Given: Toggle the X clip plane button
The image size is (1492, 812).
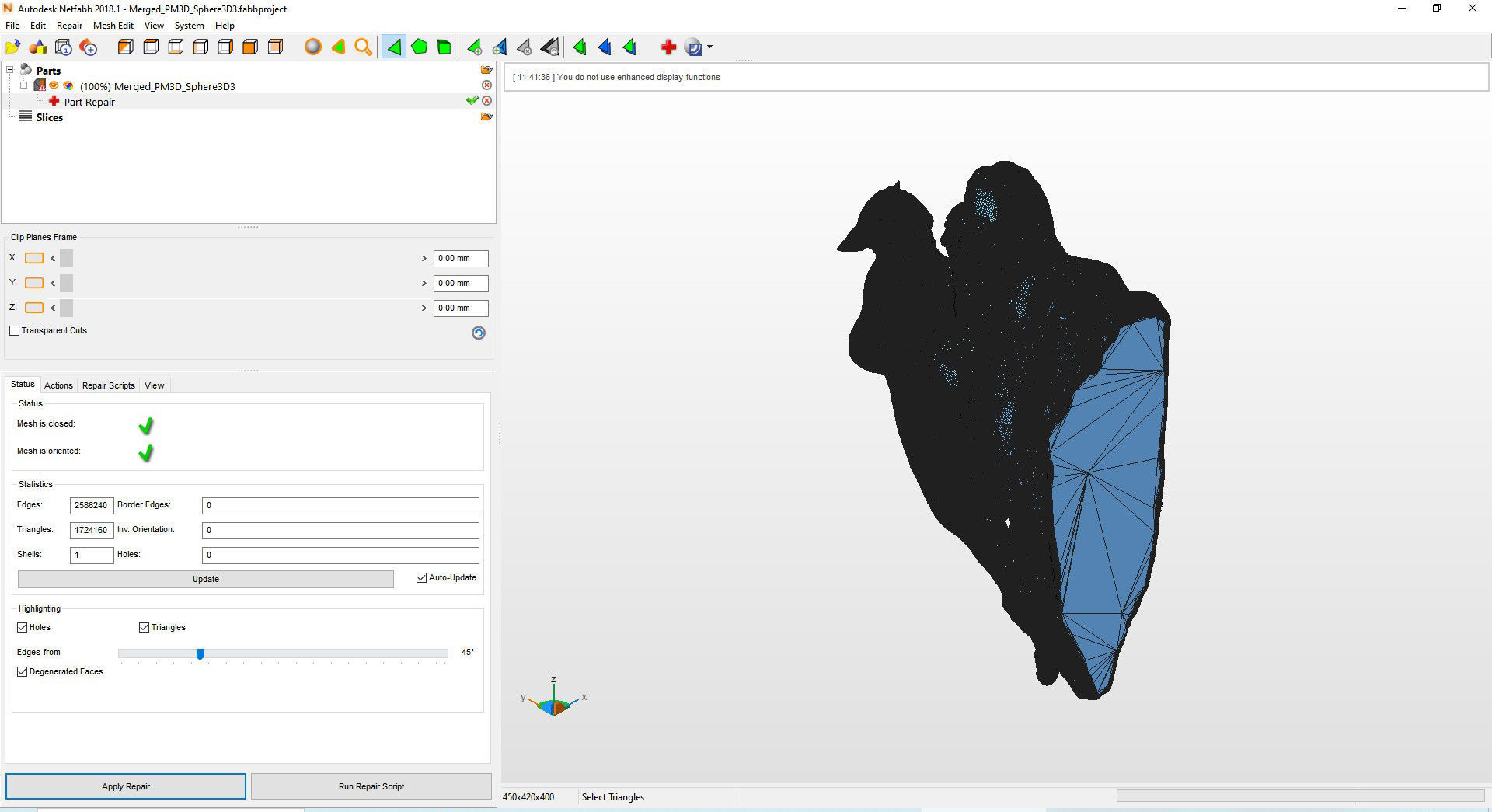Looking at the screenshot, I should 34,258.
